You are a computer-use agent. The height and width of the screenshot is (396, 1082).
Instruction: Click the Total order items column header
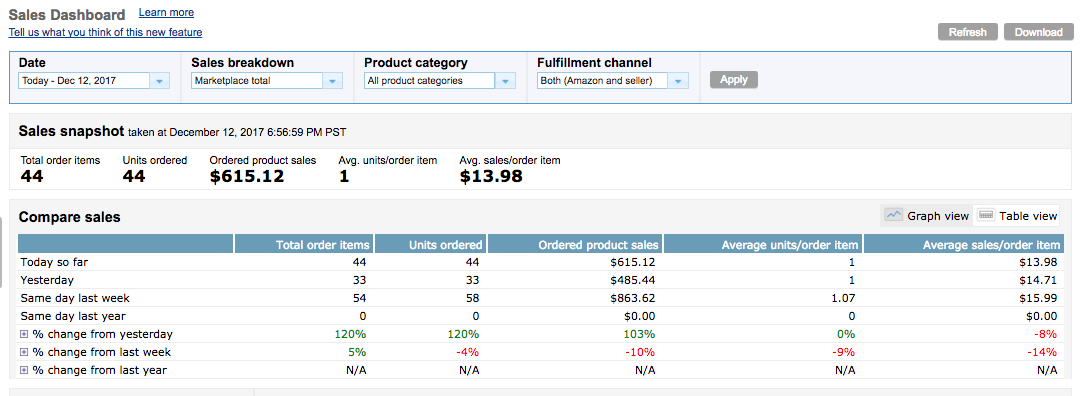click(304, 244)
